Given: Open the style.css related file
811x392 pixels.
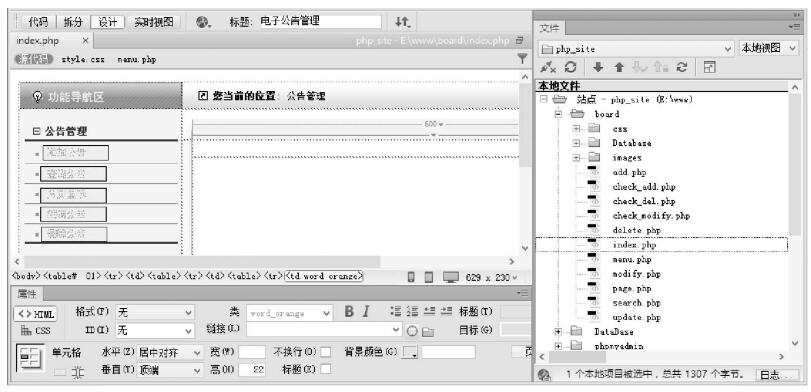Looking at the screenshot, I should tap(83, 59).
